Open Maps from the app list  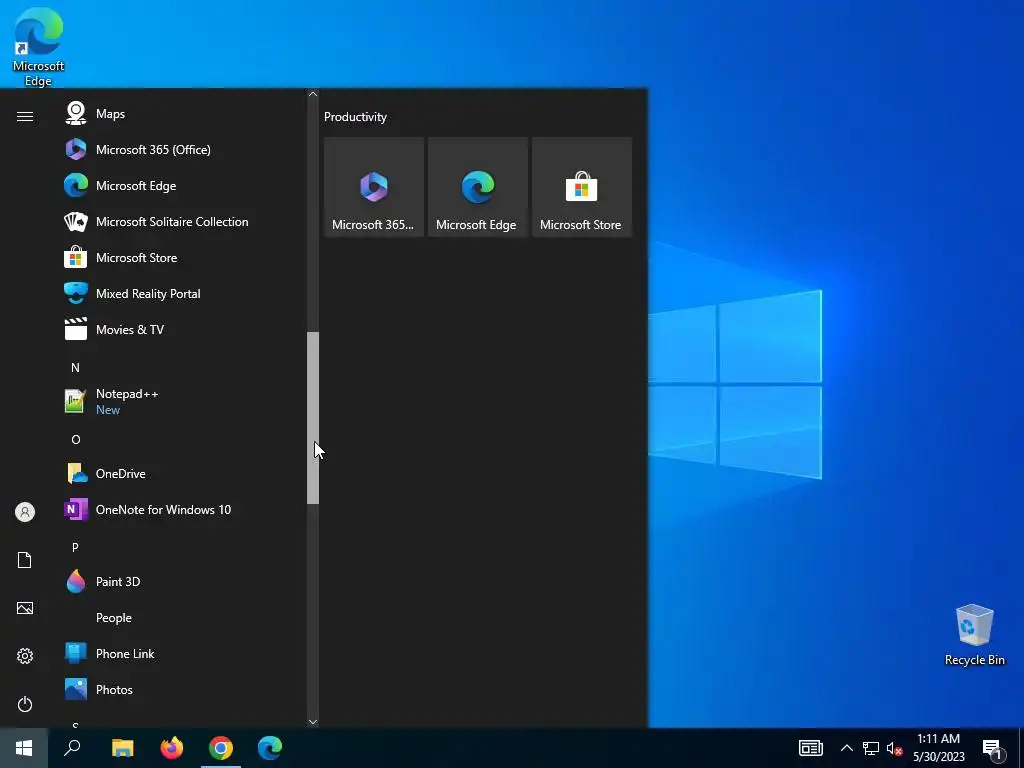pyautogui.click(x=183, y=114)
